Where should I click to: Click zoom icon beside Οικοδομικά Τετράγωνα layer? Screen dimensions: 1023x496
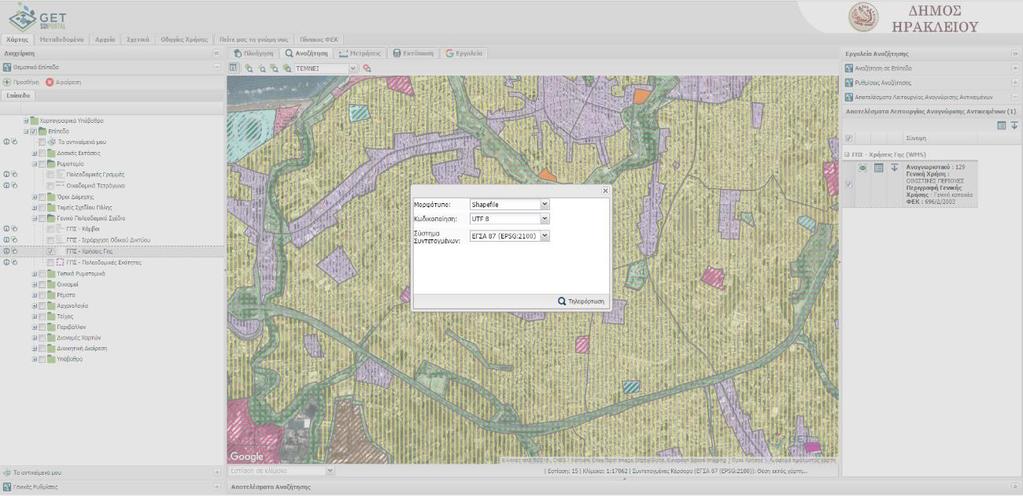[x=14, y=186]
